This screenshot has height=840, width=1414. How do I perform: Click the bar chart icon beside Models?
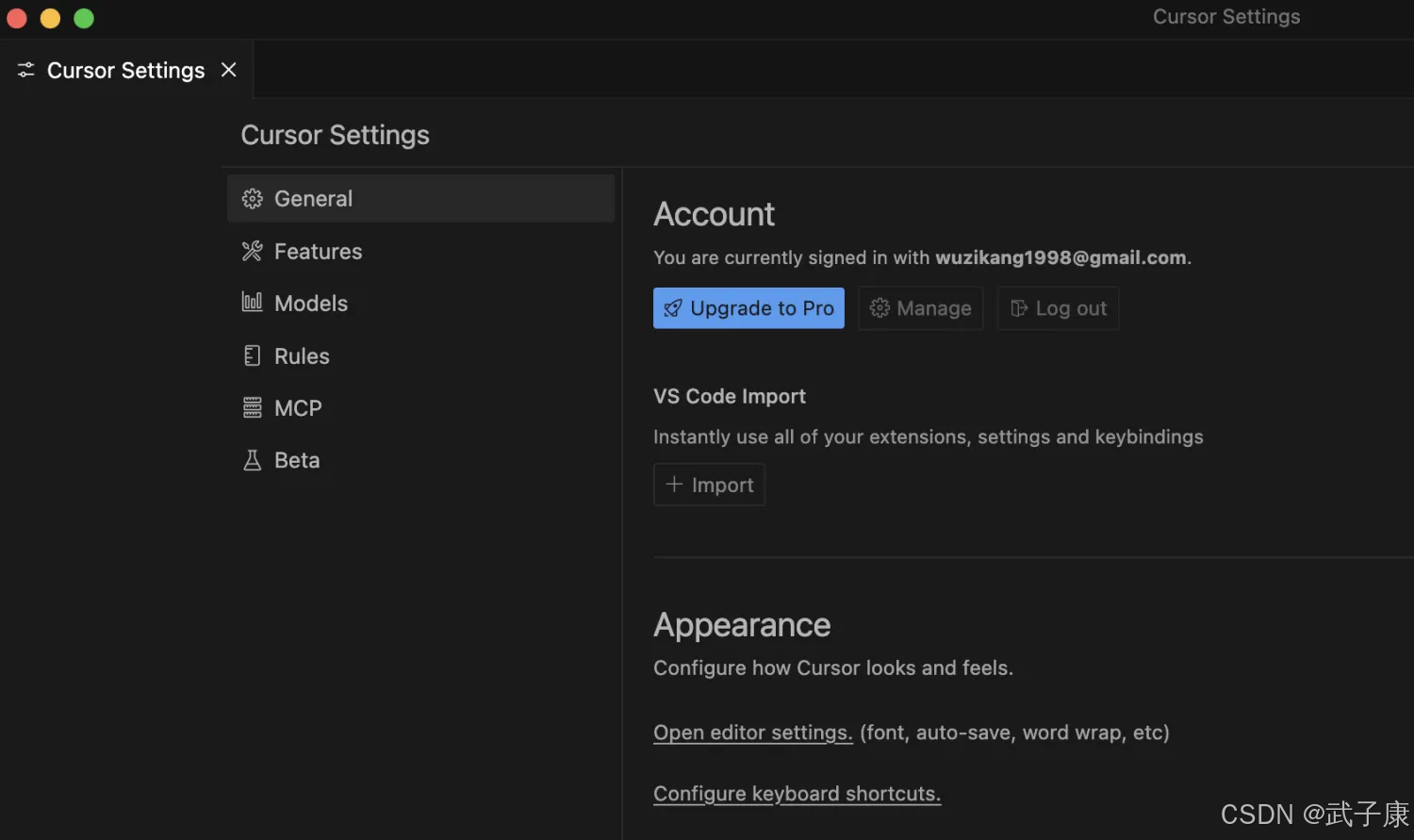252,303
